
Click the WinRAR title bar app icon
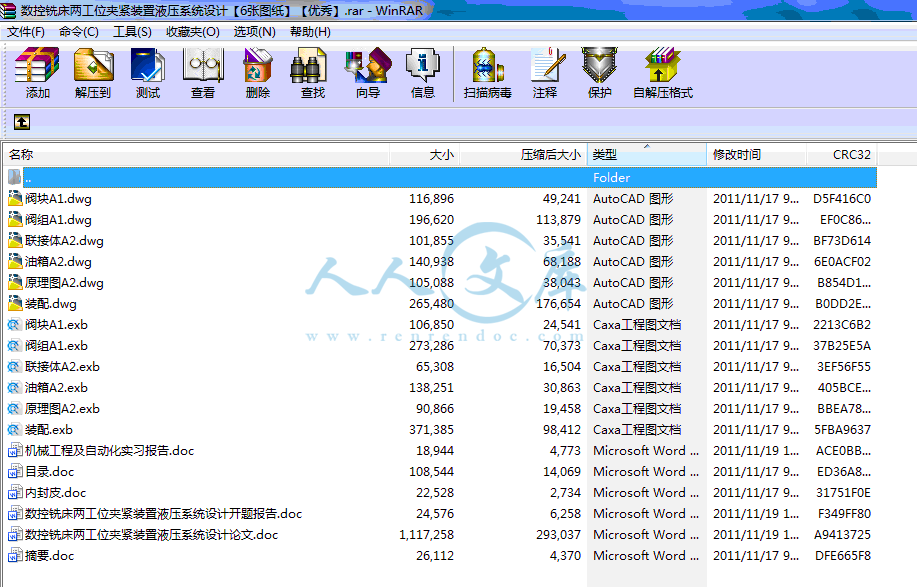8,10
